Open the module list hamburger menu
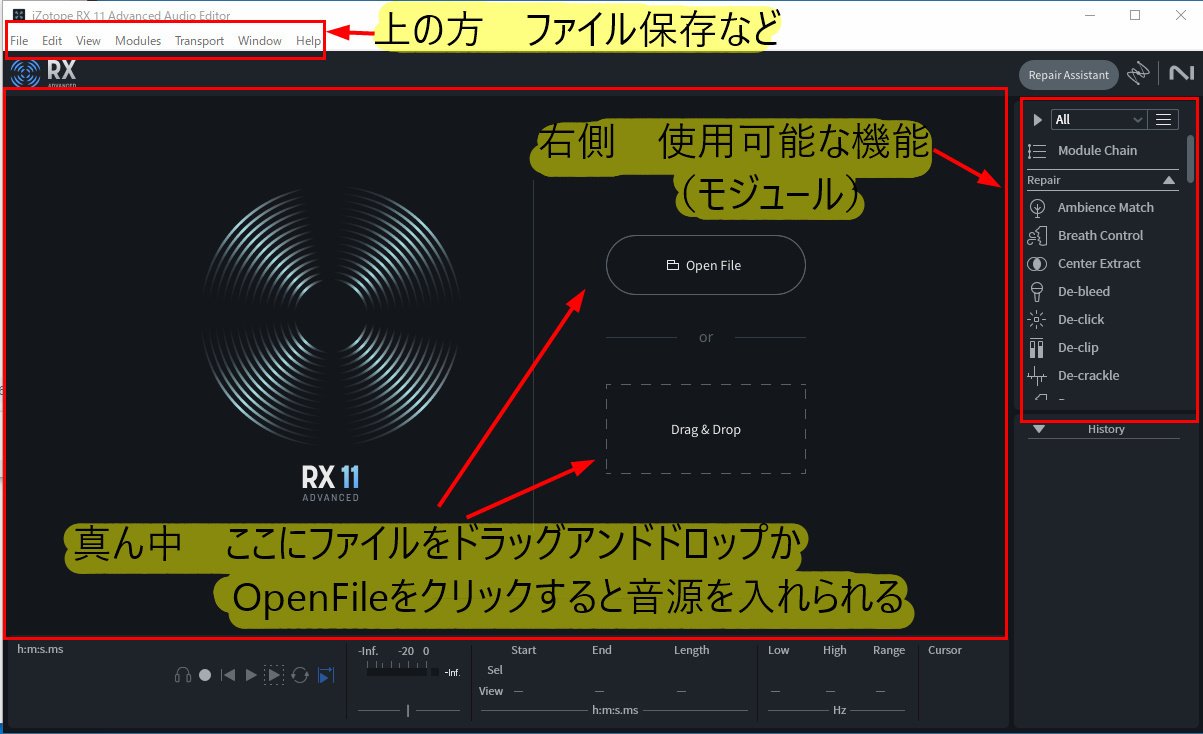The image size is (1203, 734). pyautogui.click(x=1163, y=119)
